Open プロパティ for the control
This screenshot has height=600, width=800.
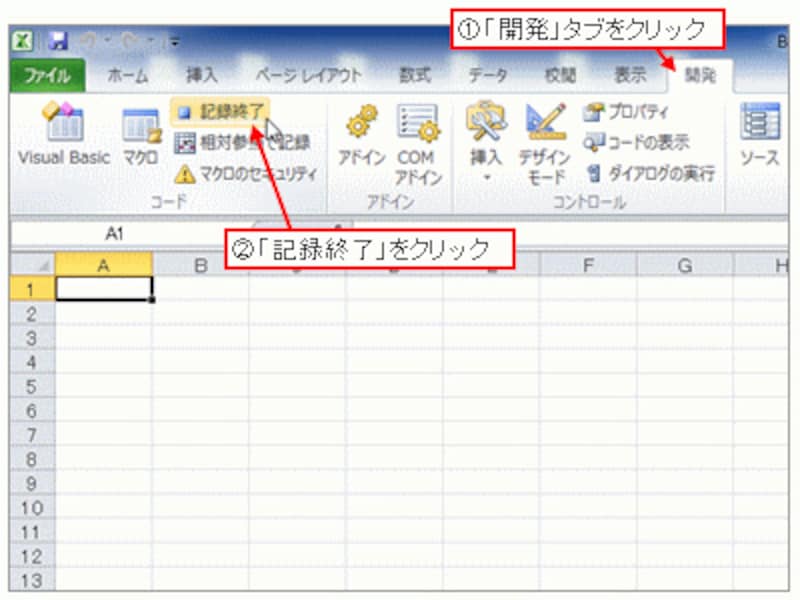626,112
